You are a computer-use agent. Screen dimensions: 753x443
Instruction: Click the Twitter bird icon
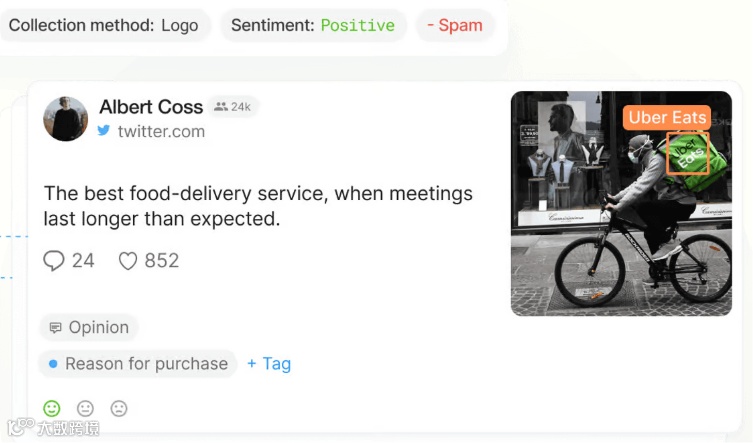104,131
